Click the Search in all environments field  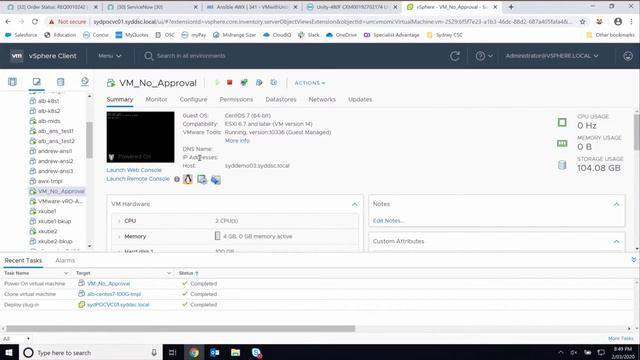pyautogui.click(x=191, y=56)
